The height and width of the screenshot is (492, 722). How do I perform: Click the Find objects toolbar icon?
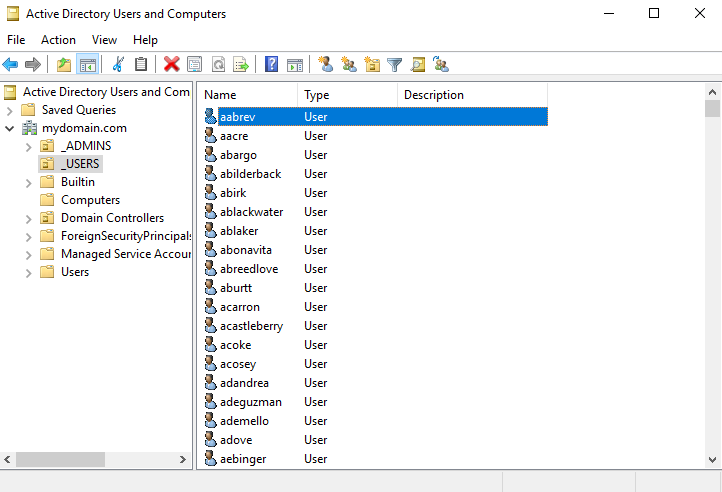[x=418, y=64]
